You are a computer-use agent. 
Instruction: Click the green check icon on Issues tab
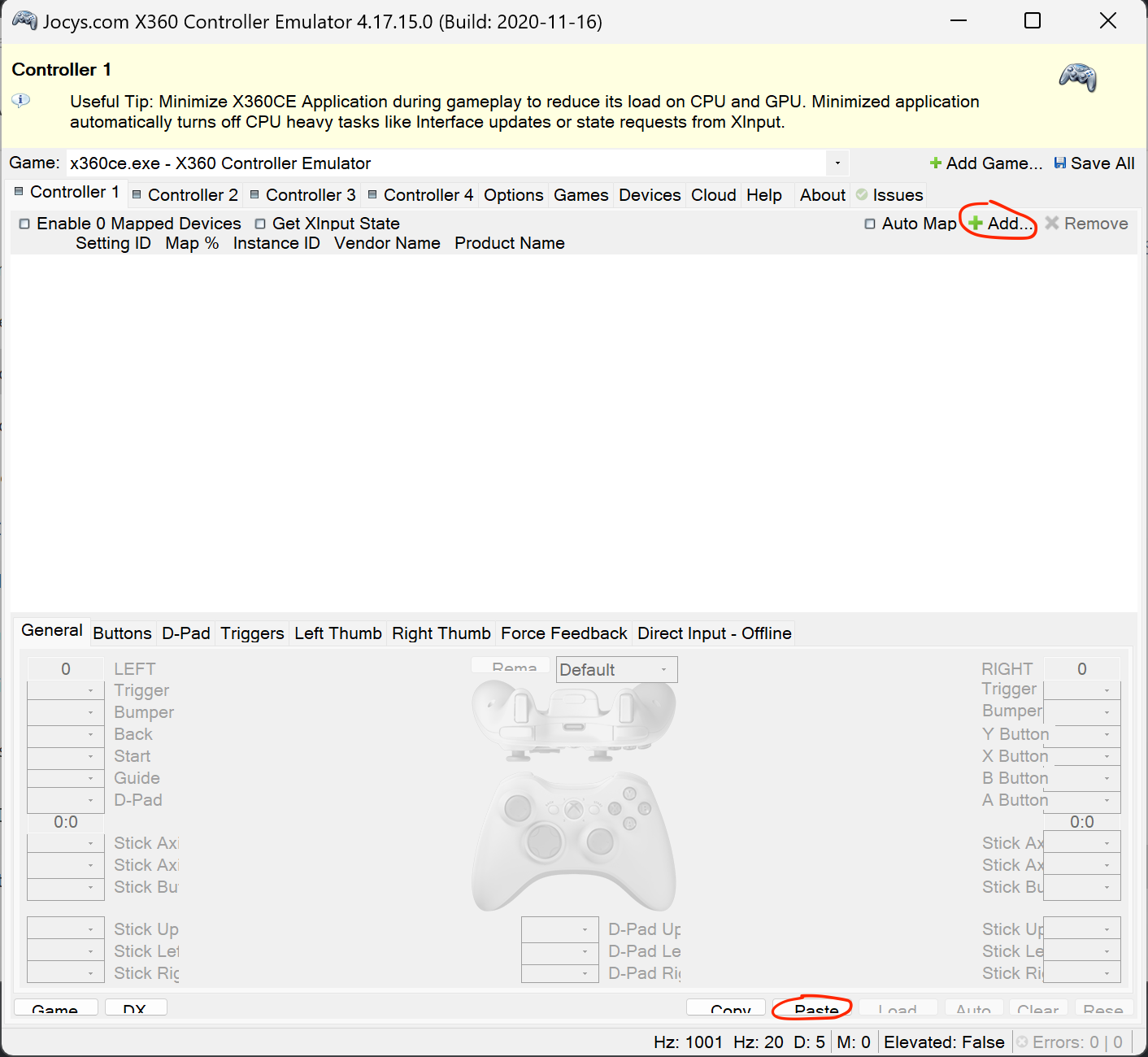(862, 194)
